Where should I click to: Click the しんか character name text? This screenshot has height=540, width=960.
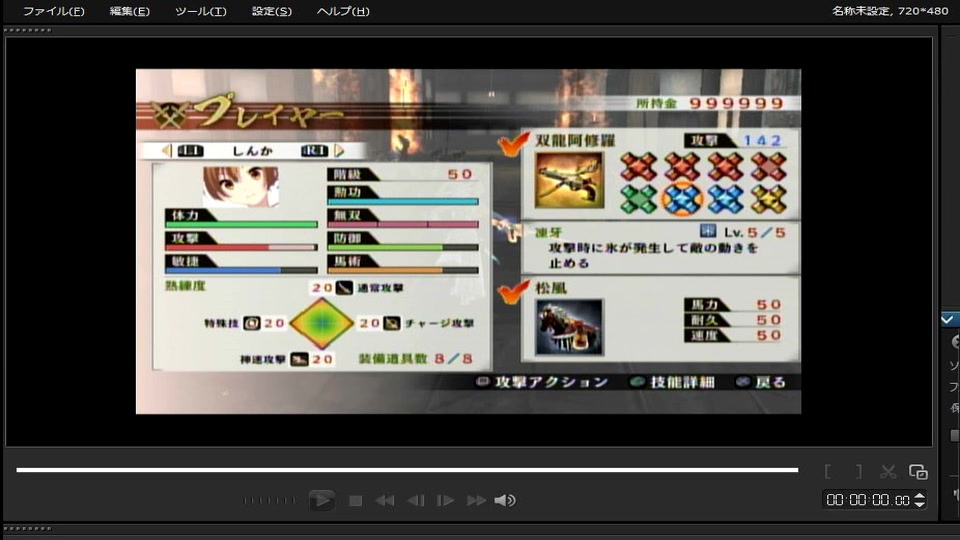(253, 151)
